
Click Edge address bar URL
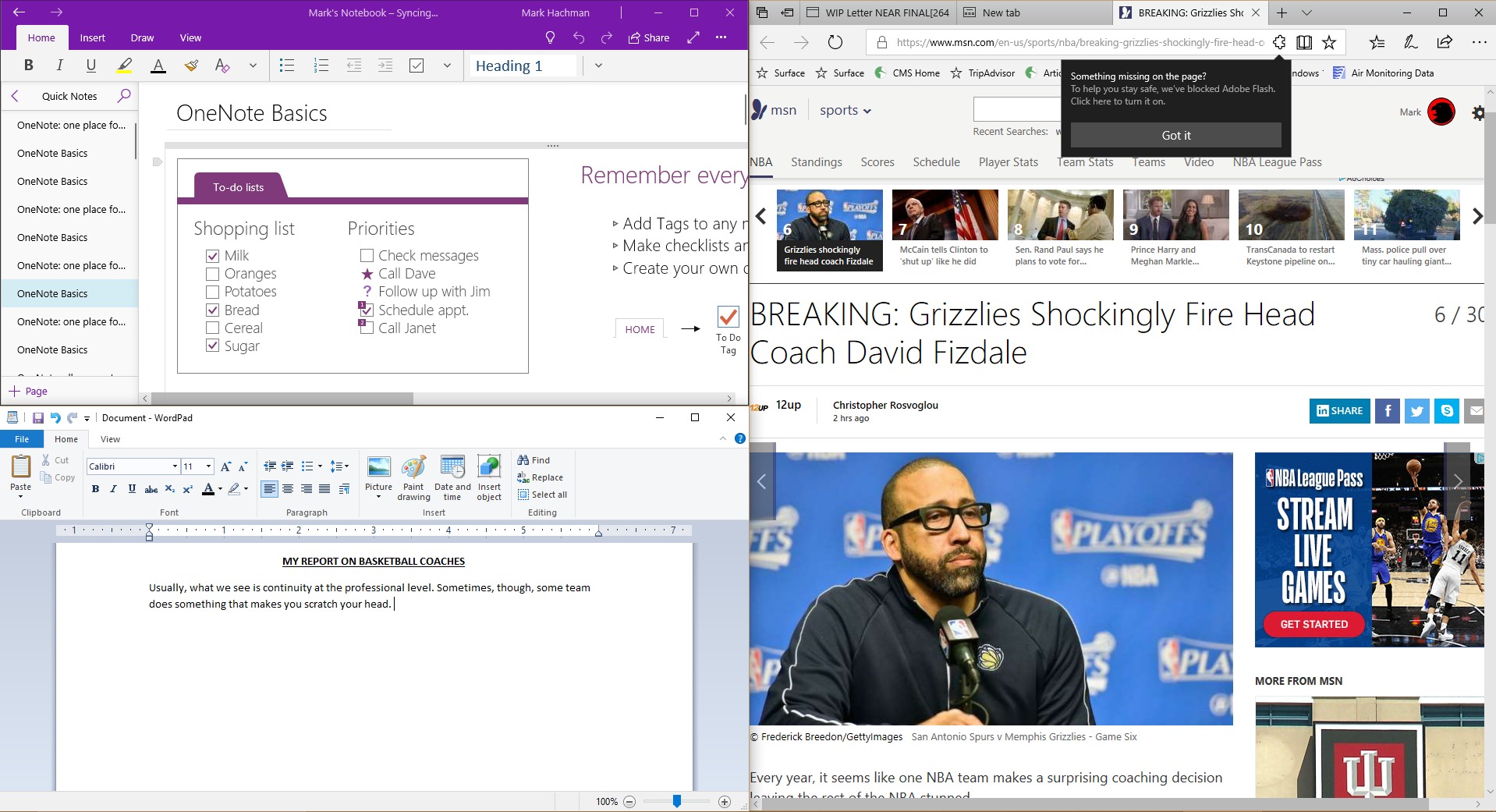(1079, 42)
